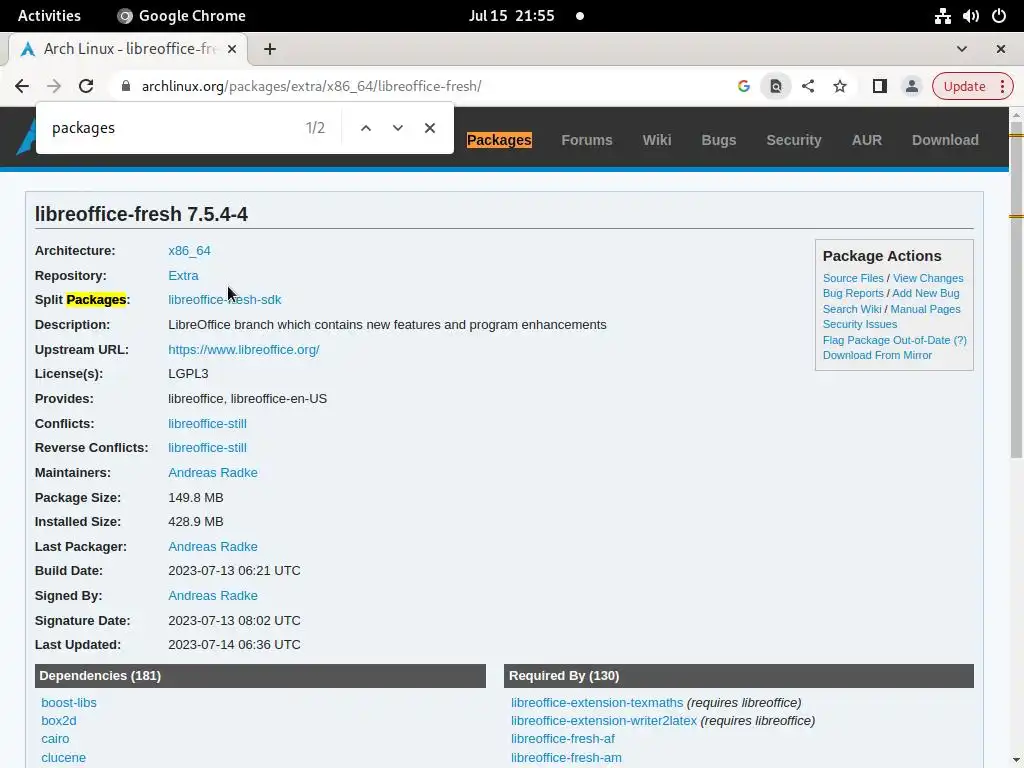The height and width of the screenshot is (768, 1024).
Task: Open the network status icon
Action: coord(942,16)
